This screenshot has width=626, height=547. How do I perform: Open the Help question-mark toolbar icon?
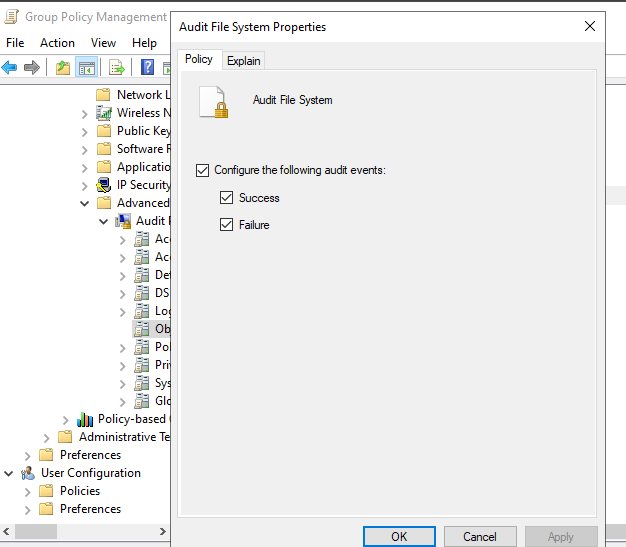(x=147, y=67)
